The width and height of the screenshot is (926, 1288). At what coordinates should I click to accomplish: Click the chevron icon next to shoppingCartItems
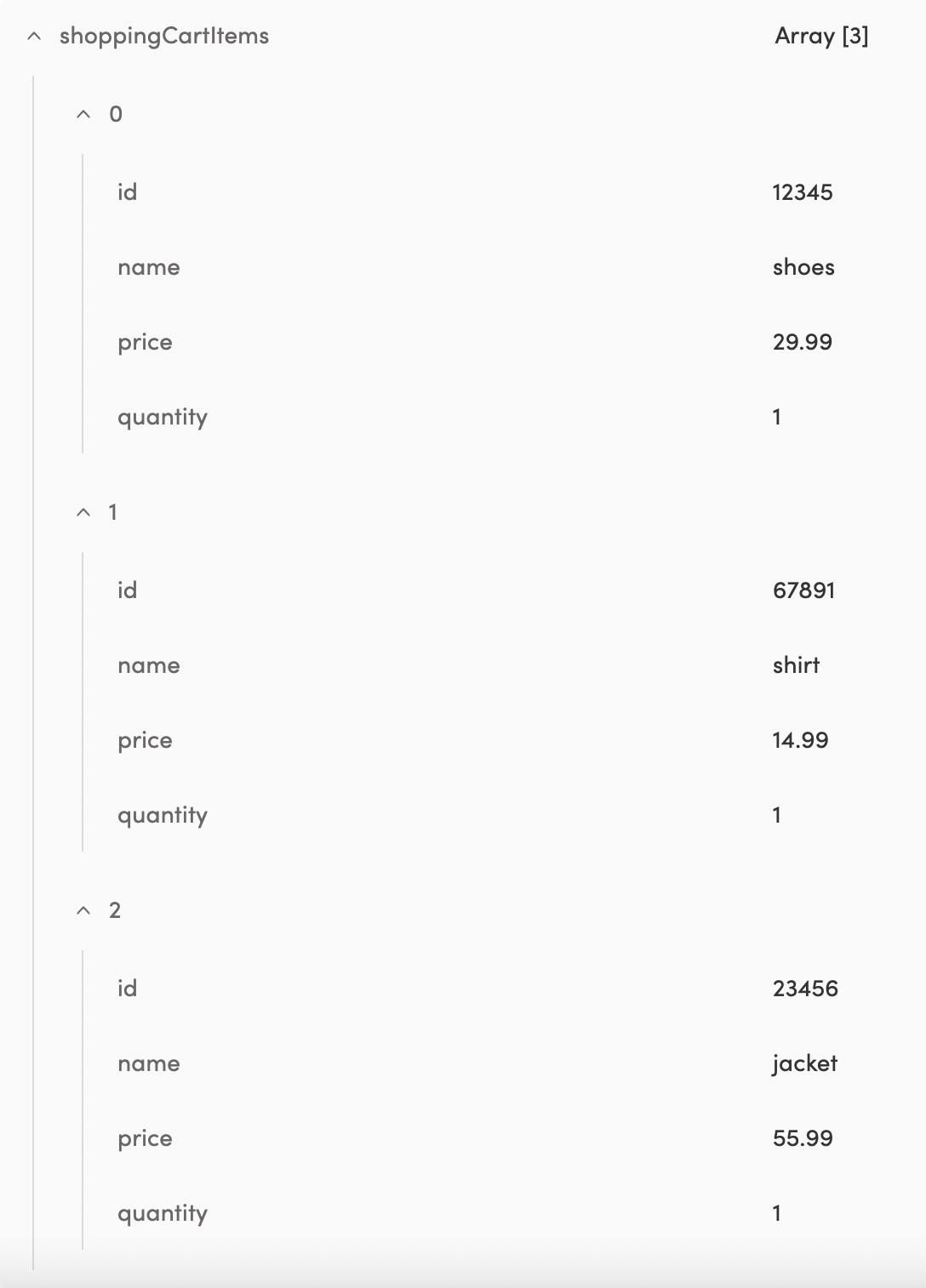point(33,37)
